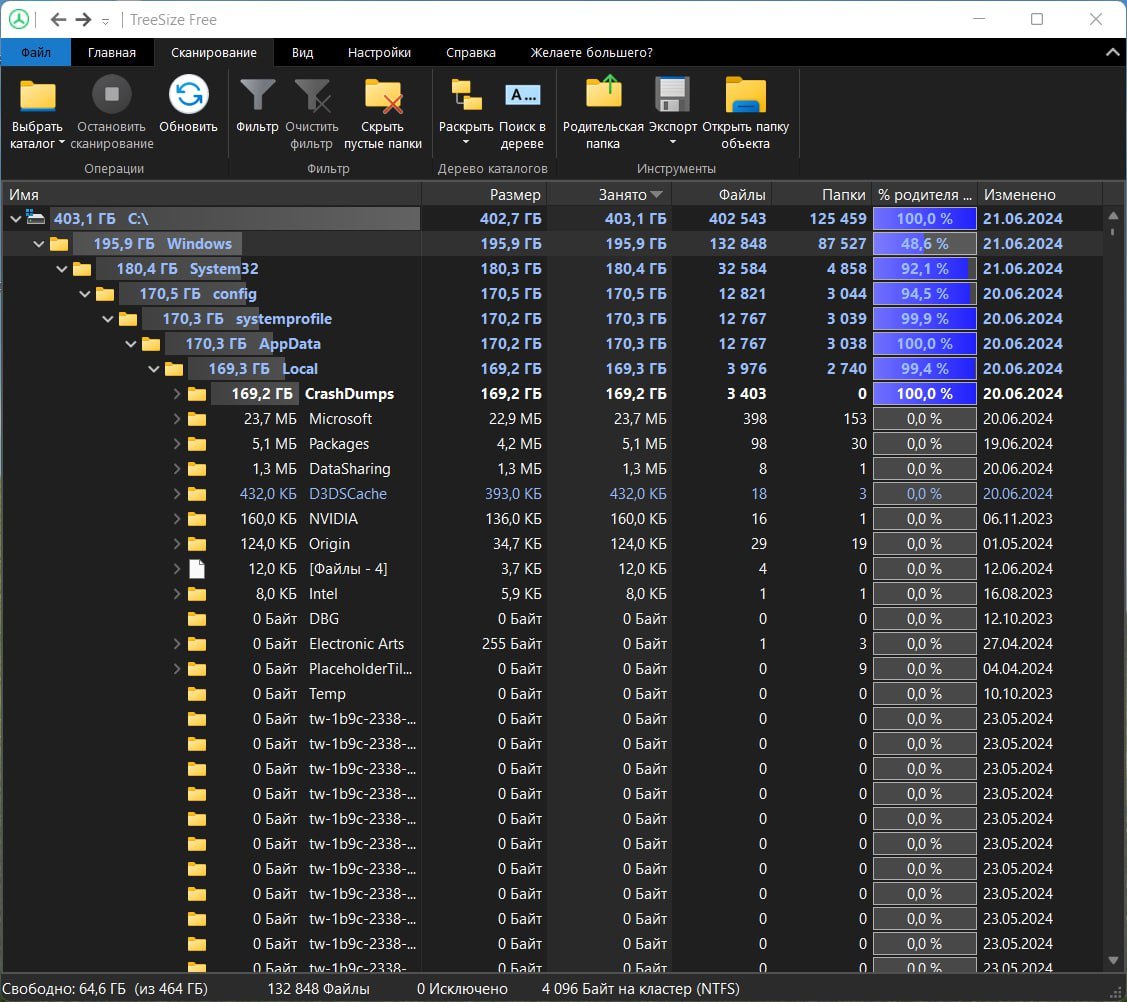Viewport: 1127px width, 1002px height.
Task: Open the Раскрыть dropdown arrow
Action: pyautogui.click(x=466, y=142)
